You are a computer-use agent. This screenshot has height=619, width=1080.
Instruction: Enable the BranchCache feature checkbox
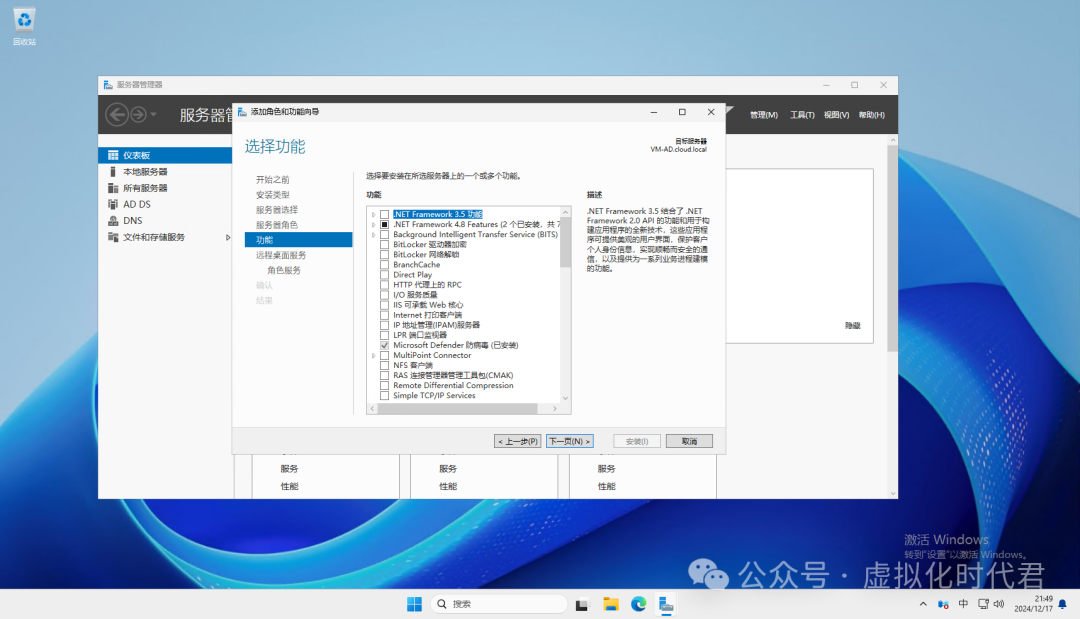coord(384,265)
